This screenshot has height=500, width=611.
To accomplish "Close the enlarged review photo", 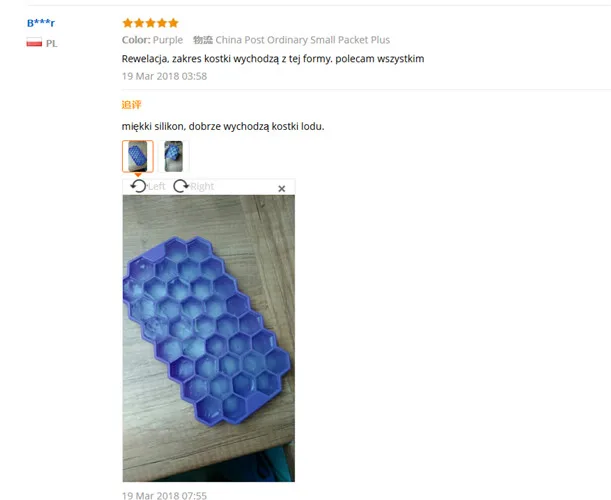I will click(282, 189).
